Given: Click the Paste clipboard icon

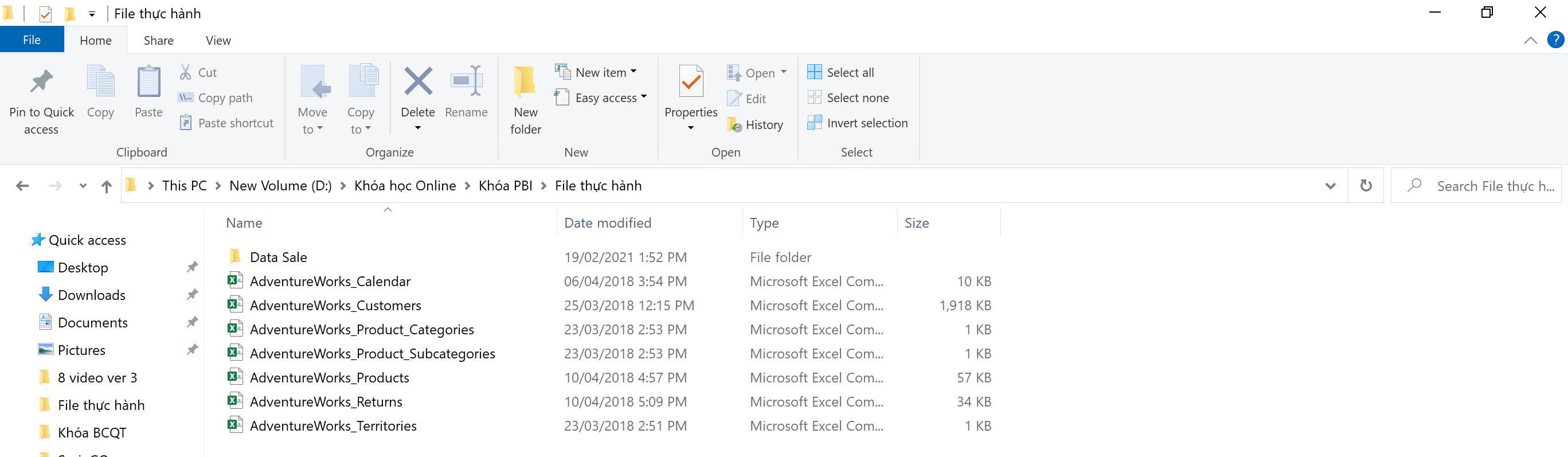Looking at the screenshot, I should pos(148,81).
